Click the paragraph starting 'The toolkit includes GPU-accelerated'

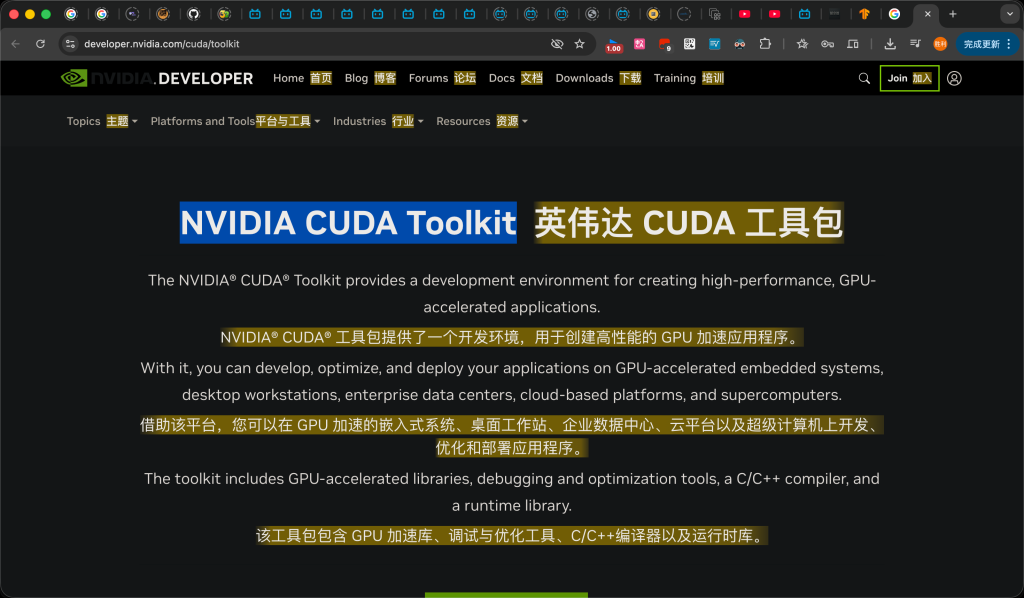coord(512,492)
